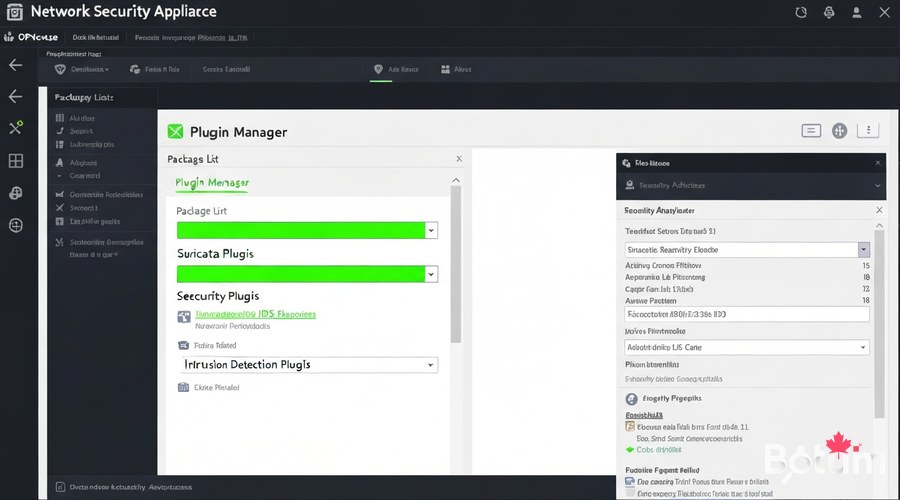This screenshot has width=900, height=500.
Task: Click the Plugin Manager vertical scrollbar
Action: 456,264
